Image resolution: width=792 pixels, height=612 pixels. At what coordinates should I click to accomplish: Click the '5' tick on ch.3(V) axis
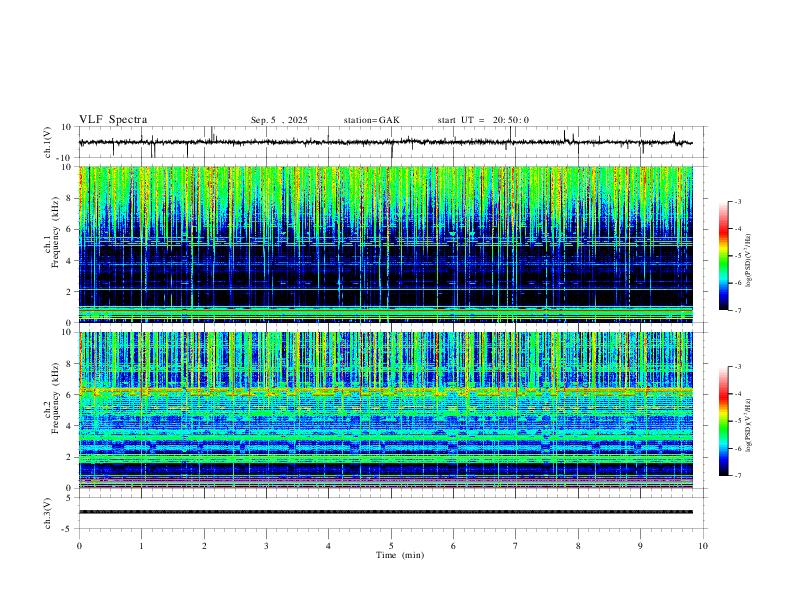[x=69, y=498]
